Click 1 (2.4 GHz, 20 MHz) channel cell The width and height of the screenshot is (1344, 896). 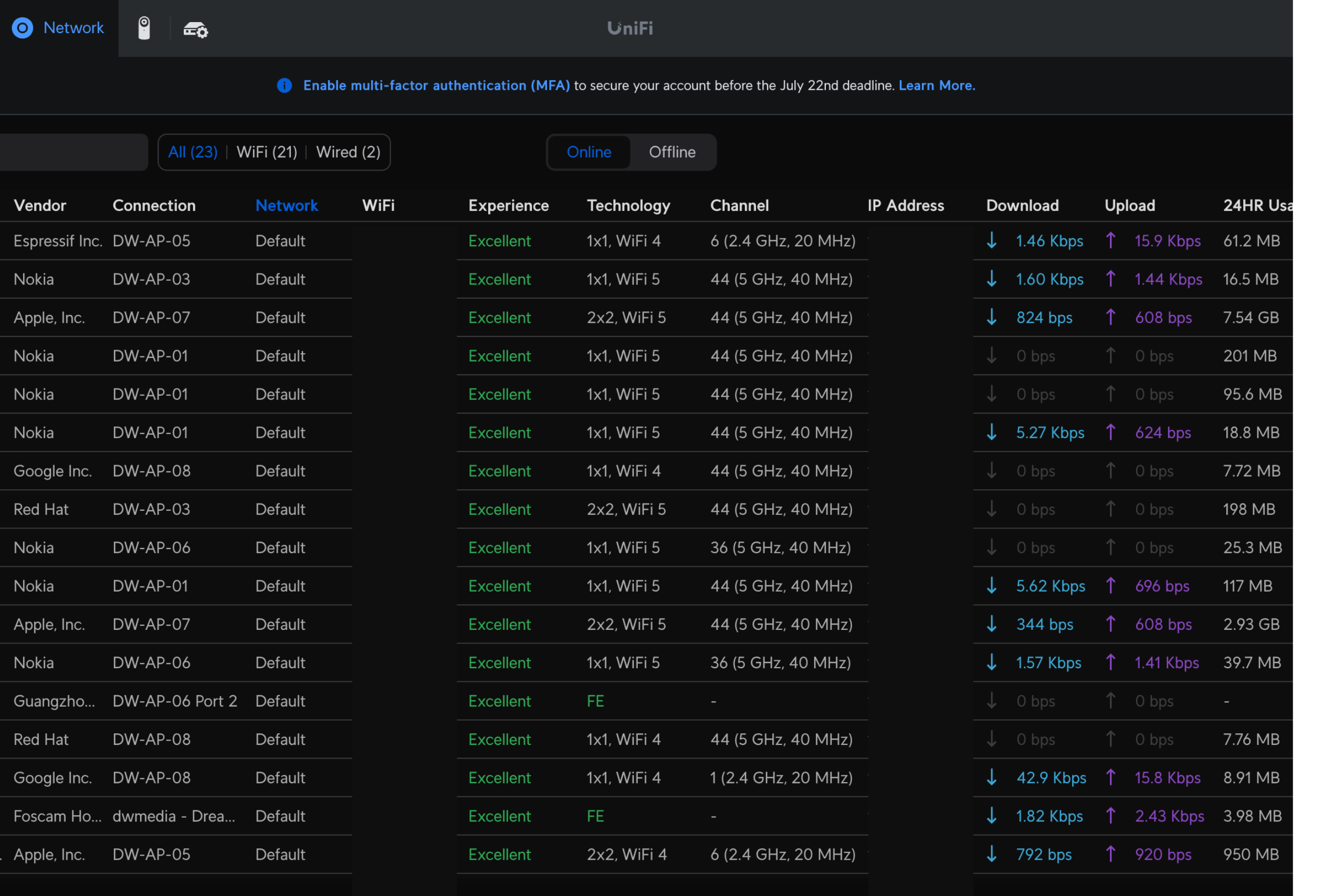(781, 777)
